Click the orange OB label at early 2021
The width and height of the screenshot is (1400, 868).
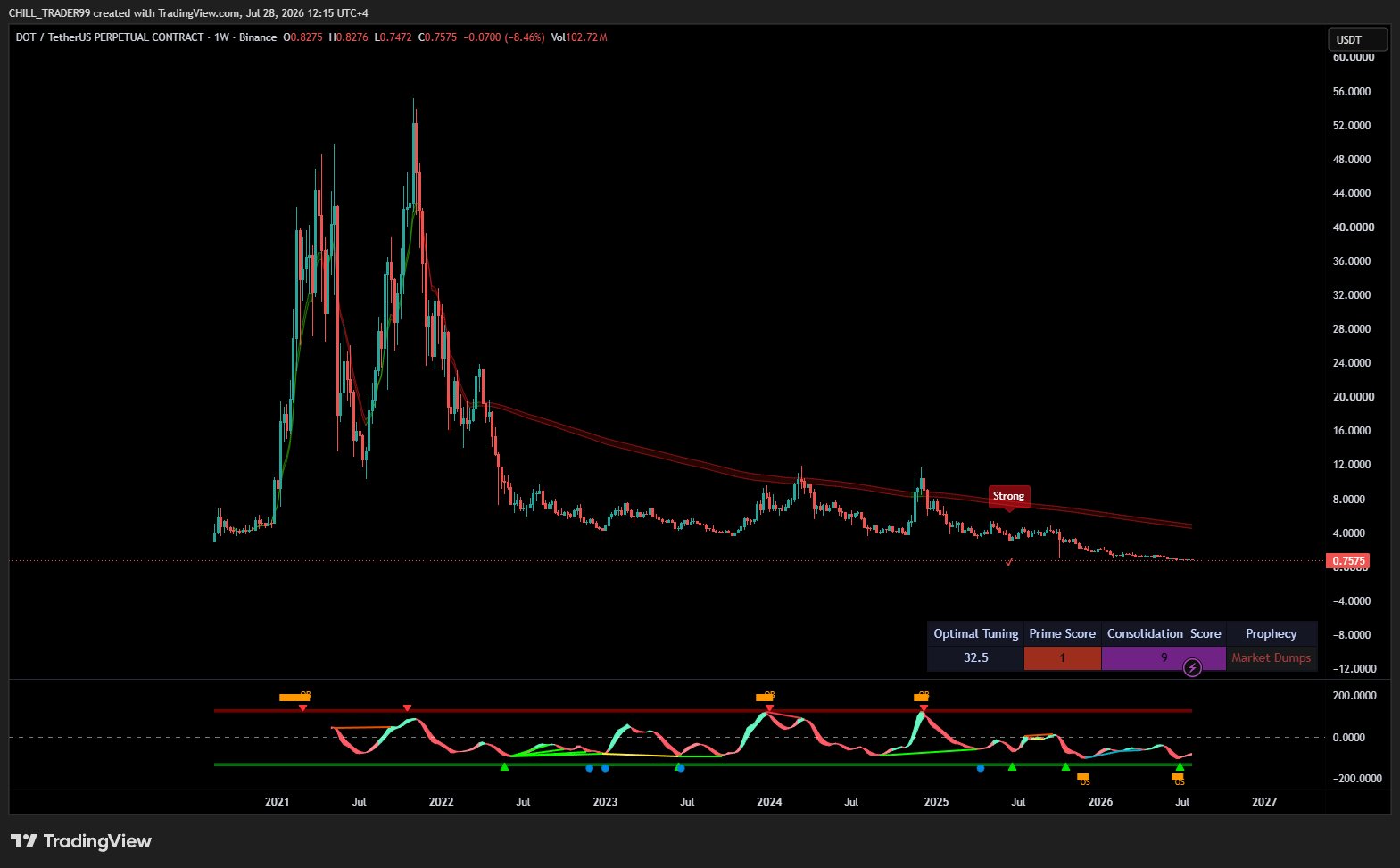point(294,697)
